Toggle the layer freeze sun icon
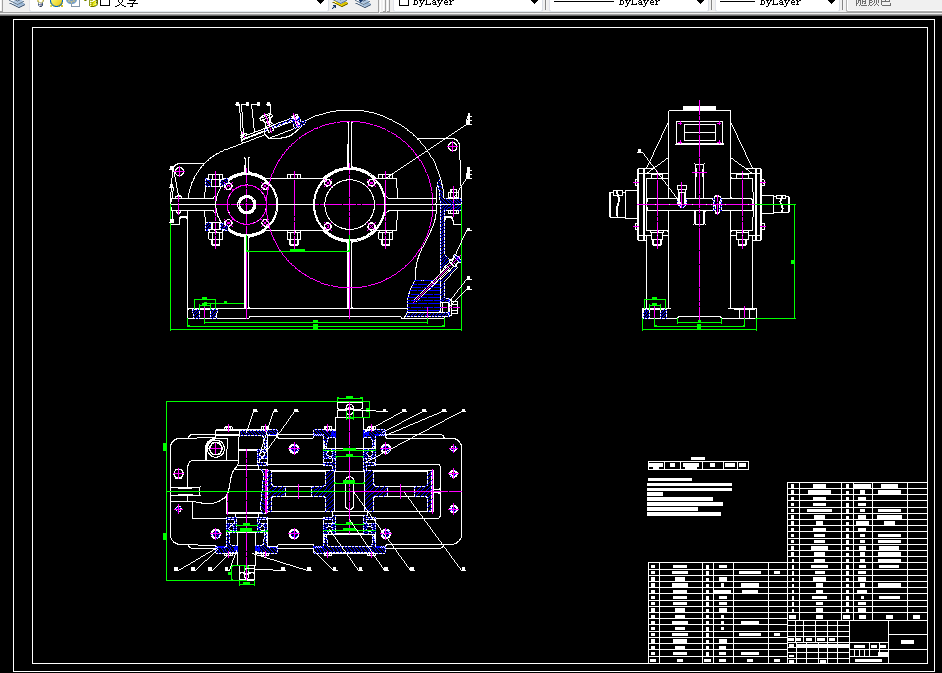 (x=56, y=3)
